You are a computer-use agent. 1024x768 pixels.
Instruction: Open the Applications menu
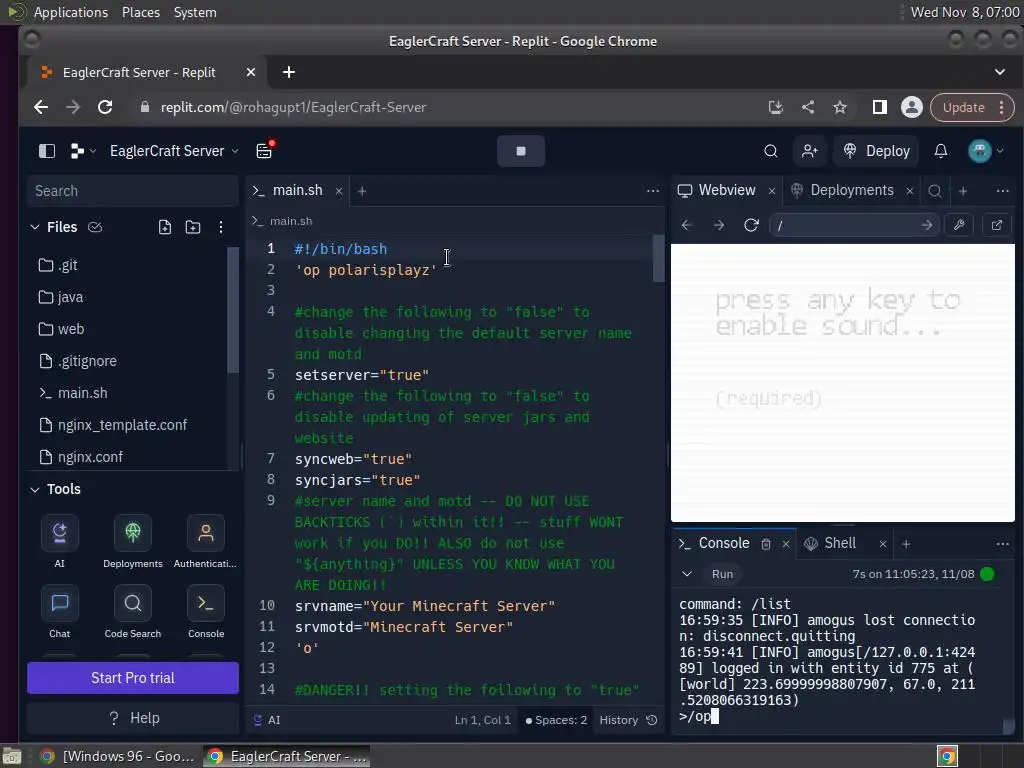tap(71, 12)
